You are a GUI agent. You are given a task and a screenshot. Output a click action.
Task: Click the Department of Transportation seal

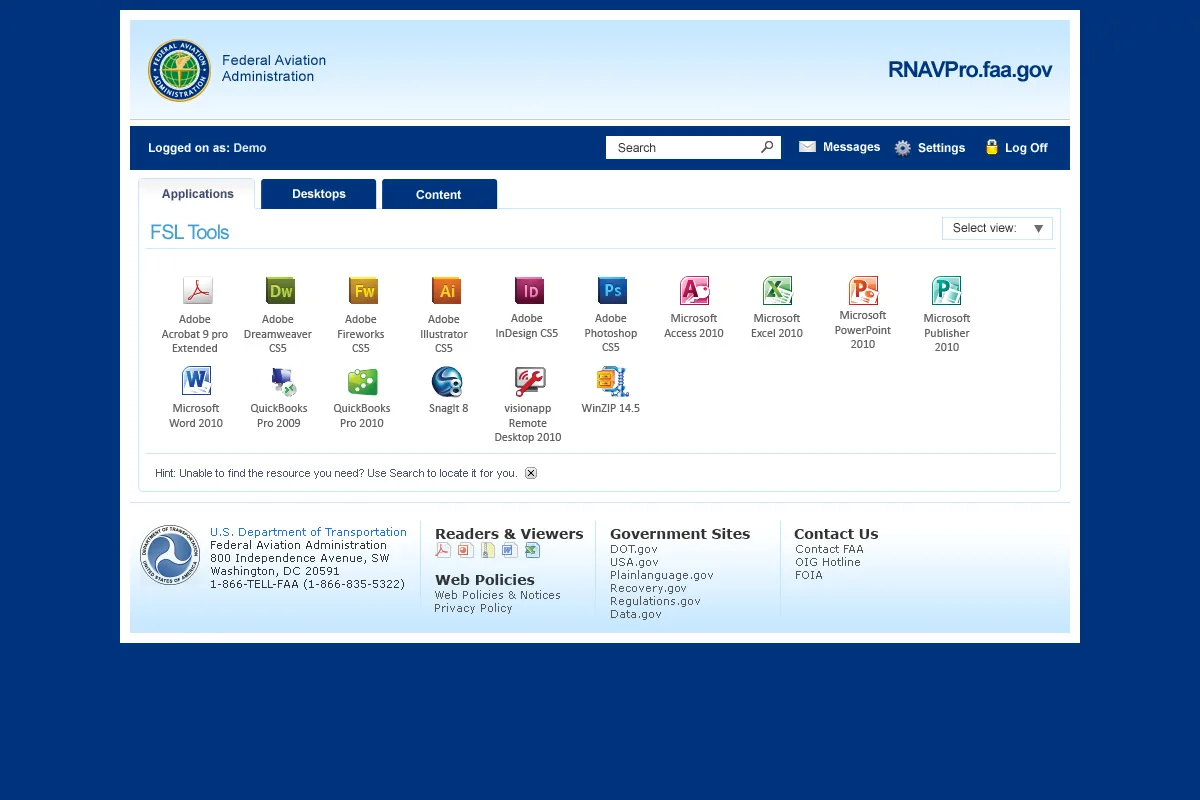(170, 555)
